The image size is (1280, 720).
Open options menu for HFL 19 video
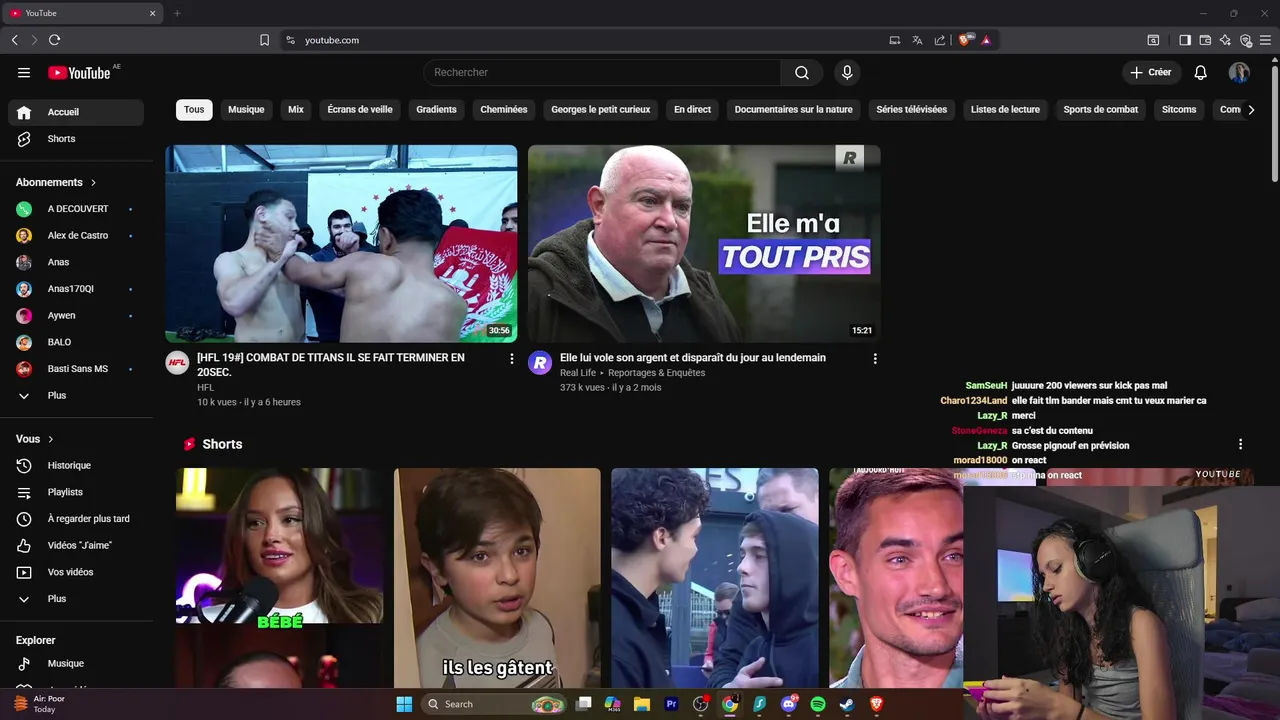point(512,358)
